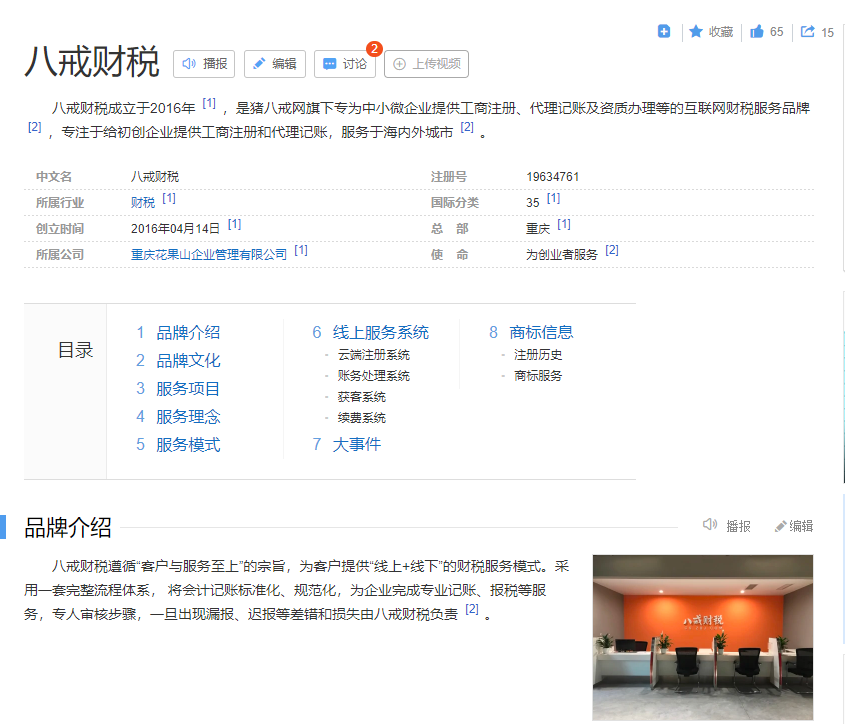
Task: Jump to catalog item 品牌介绍
Action: (x=188, y=333)
